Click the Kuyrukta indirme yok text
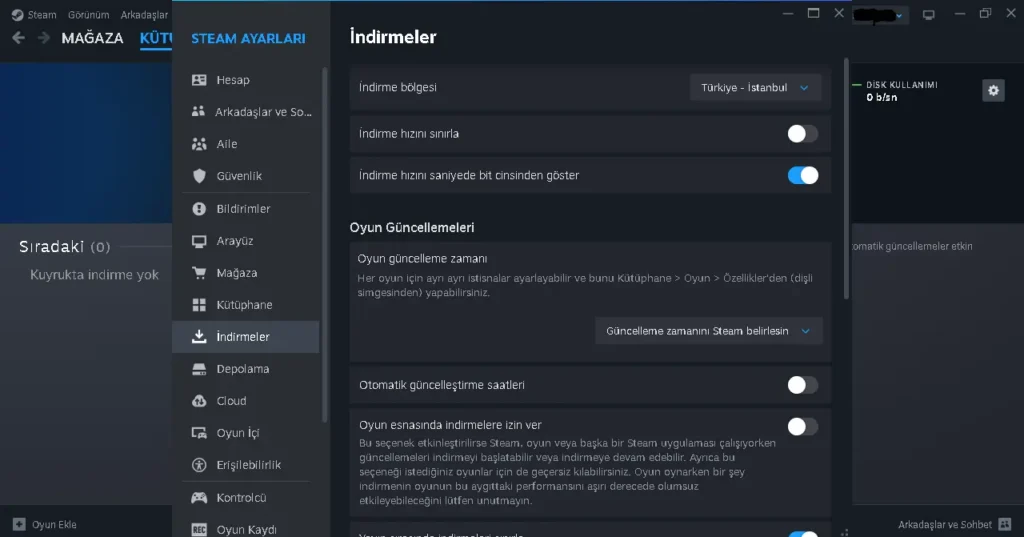Image resolution: width=1024 pixels, height=537 pixels. coord(94,275)
